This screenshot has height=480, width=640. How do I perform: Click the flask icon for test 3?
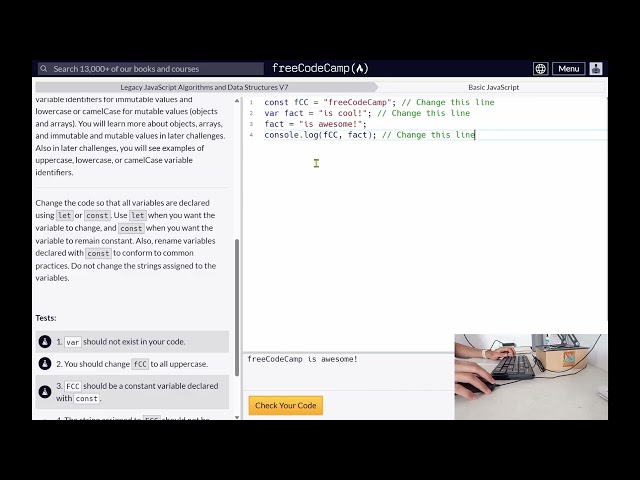pyautogui.click(x=45, y=392)
